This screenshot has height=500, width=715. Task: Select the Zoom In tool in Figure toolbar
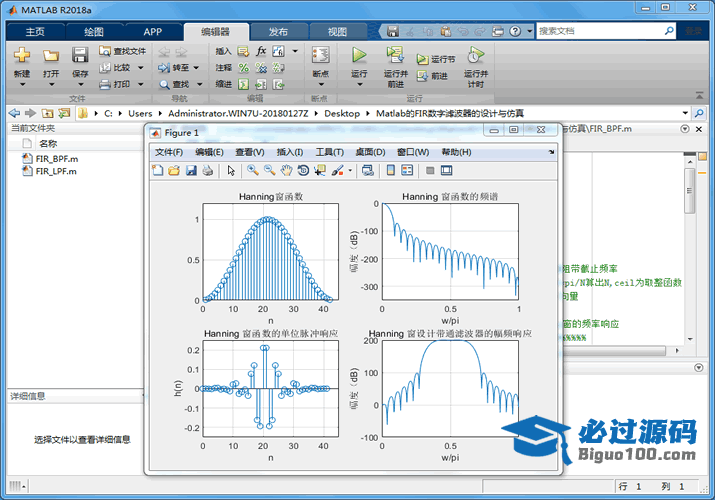coord(253,171)
